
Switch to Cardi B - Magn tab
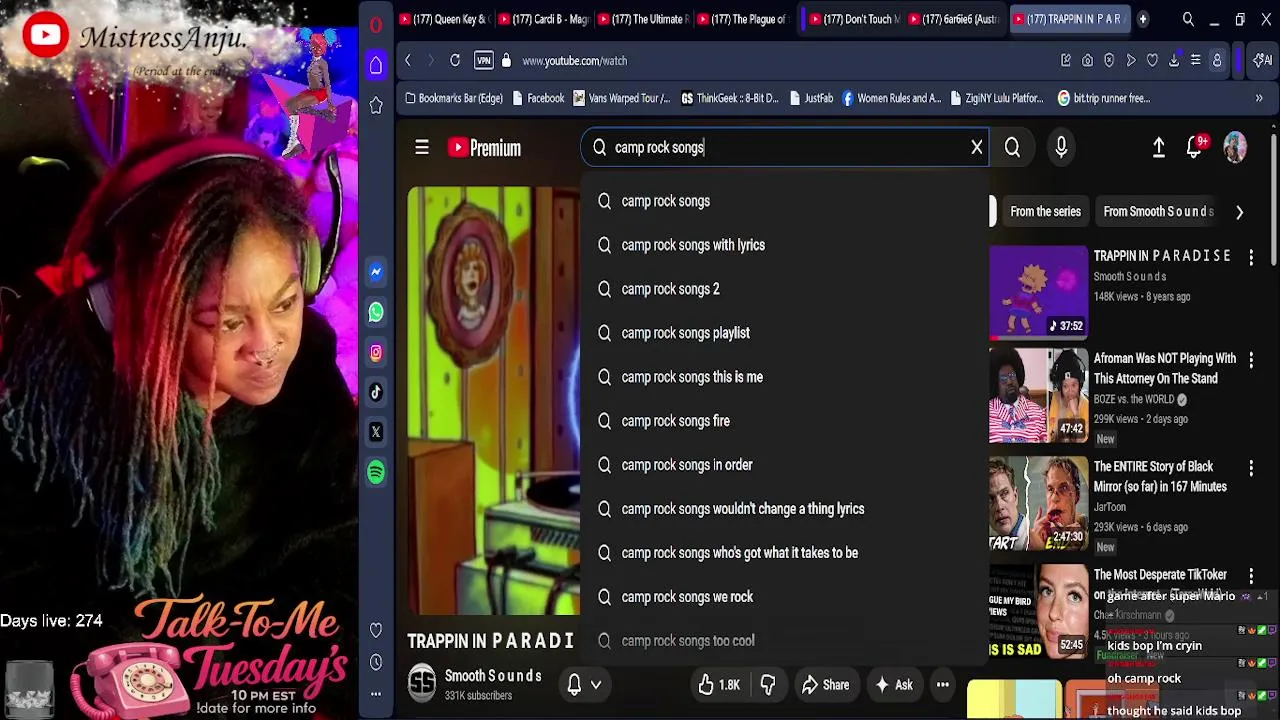[x=547, y=19]
